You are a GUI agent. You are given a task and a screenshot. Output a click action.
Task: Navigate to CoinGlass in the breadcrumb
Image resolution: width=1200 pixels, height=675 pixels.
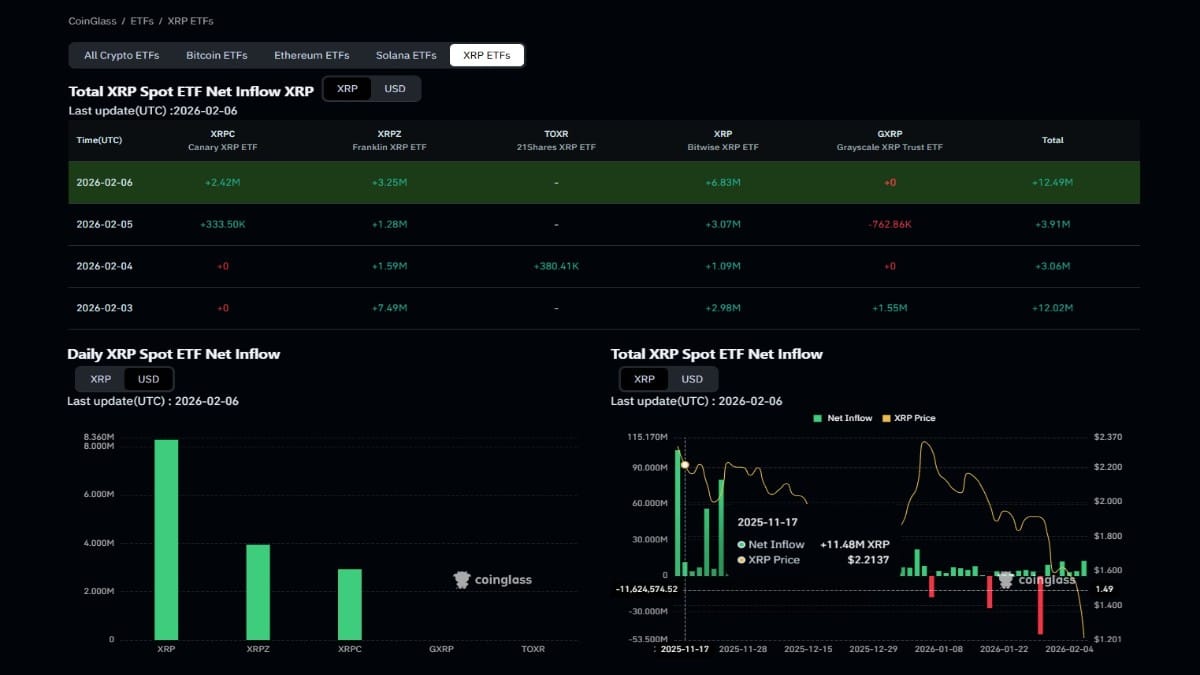click(92, 21)
